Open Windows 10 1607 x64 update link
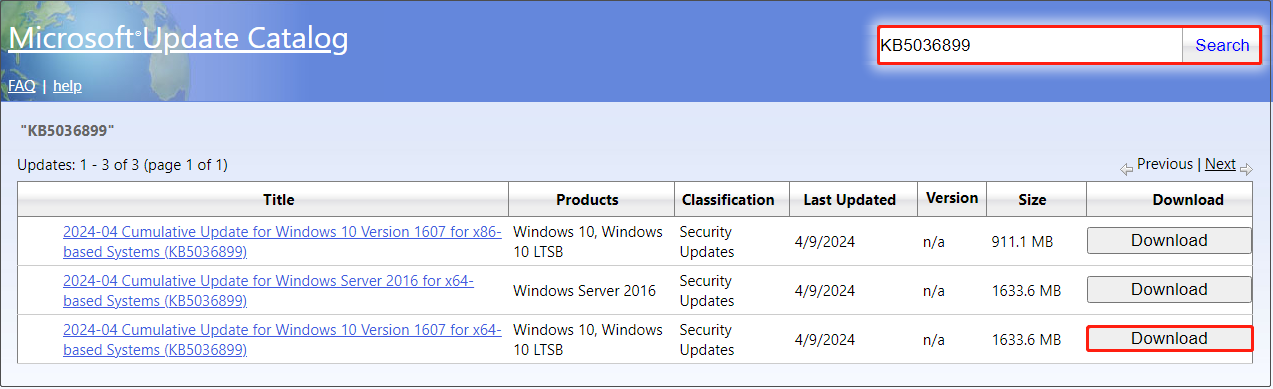Image resolution: width=1273 pixels, height=389 pixels. click(x=282, y=339)
